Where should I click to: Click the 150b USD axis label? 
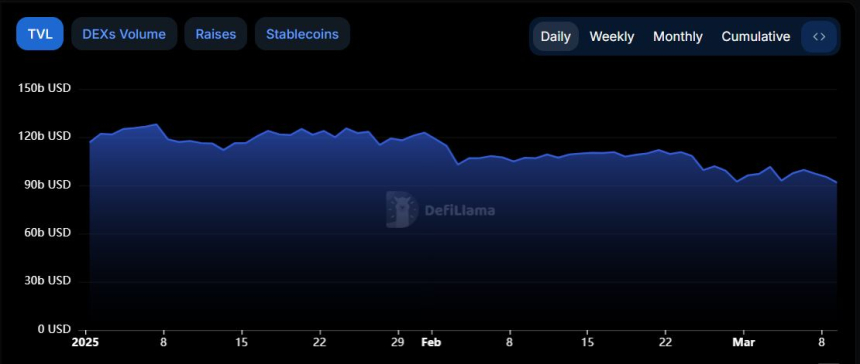[45, 88]
